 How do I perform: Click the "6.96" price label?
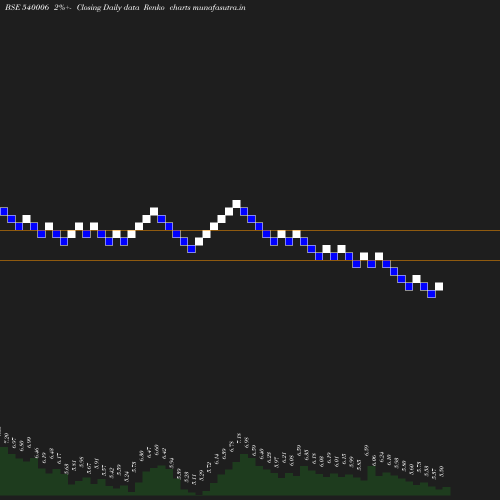[246, 442]
